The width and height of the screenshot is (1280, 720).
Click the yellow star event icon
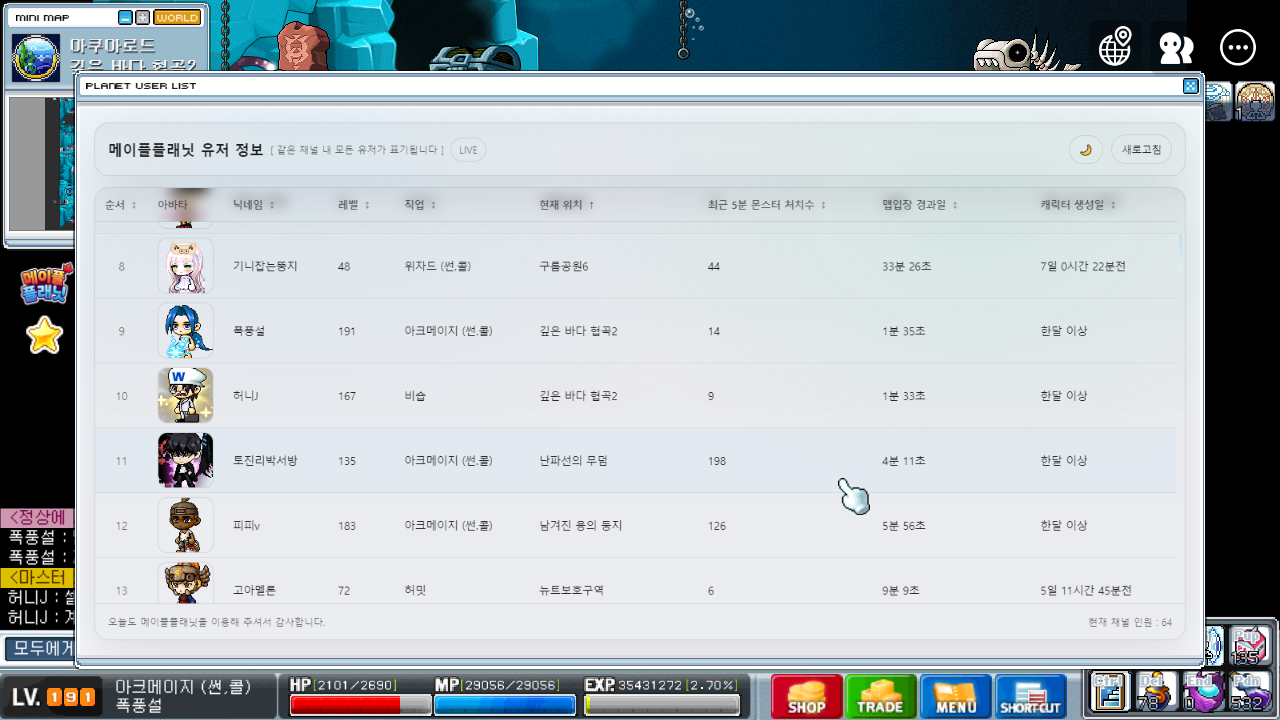coord(44,335)
